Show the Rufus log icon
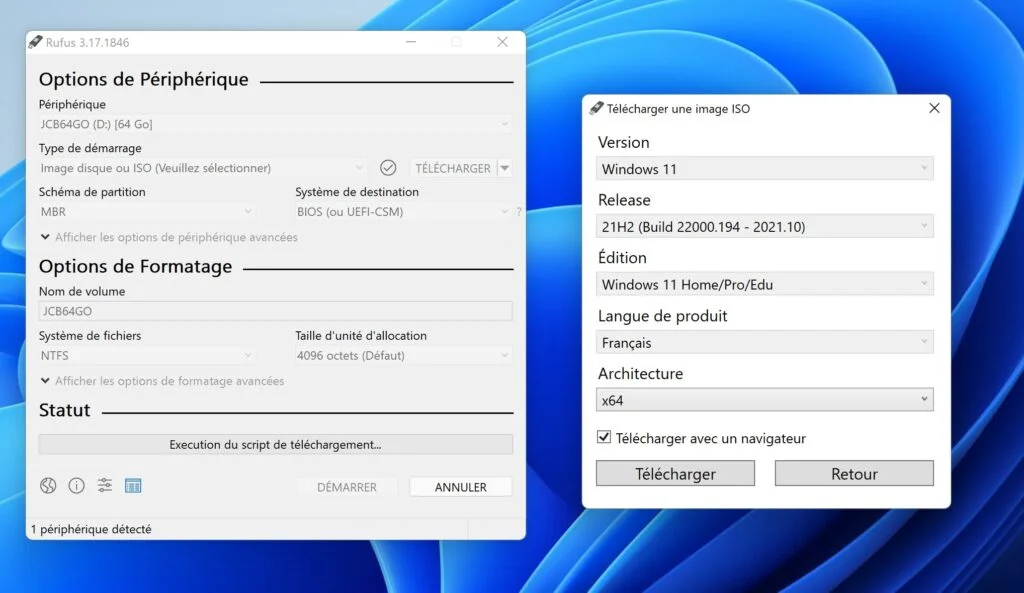 133,485
